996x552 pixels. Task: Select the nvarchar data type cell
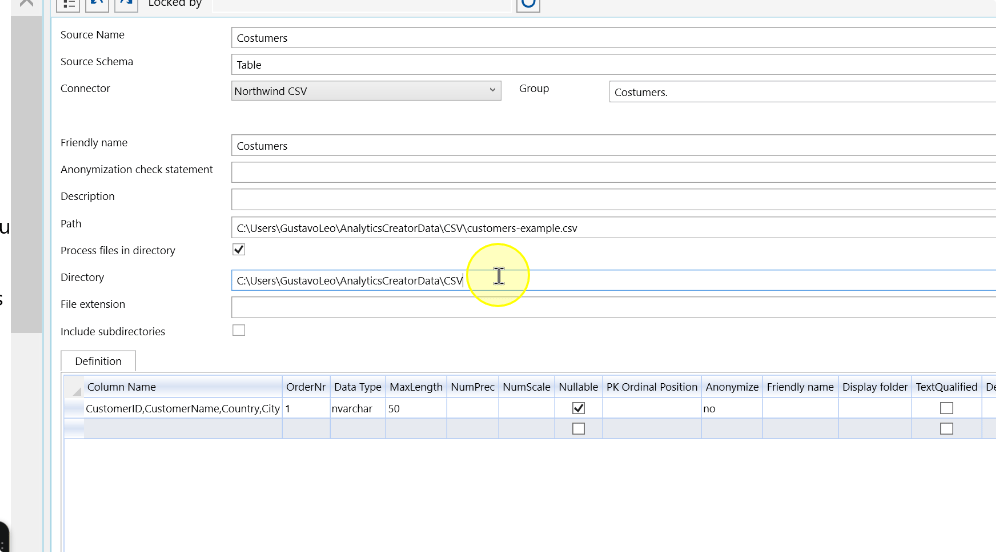358,408
